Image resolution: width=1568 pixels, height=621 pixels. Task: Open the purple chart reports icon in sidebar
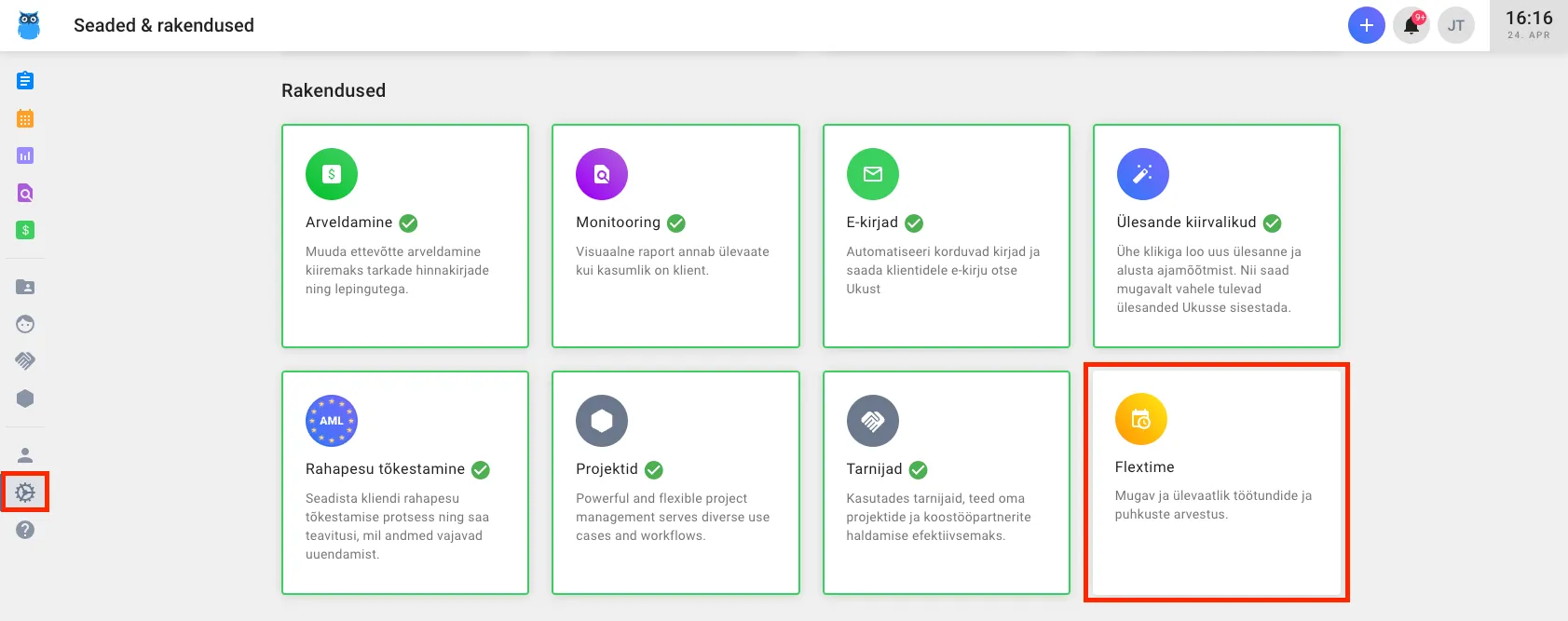click(x=25, y=155)
